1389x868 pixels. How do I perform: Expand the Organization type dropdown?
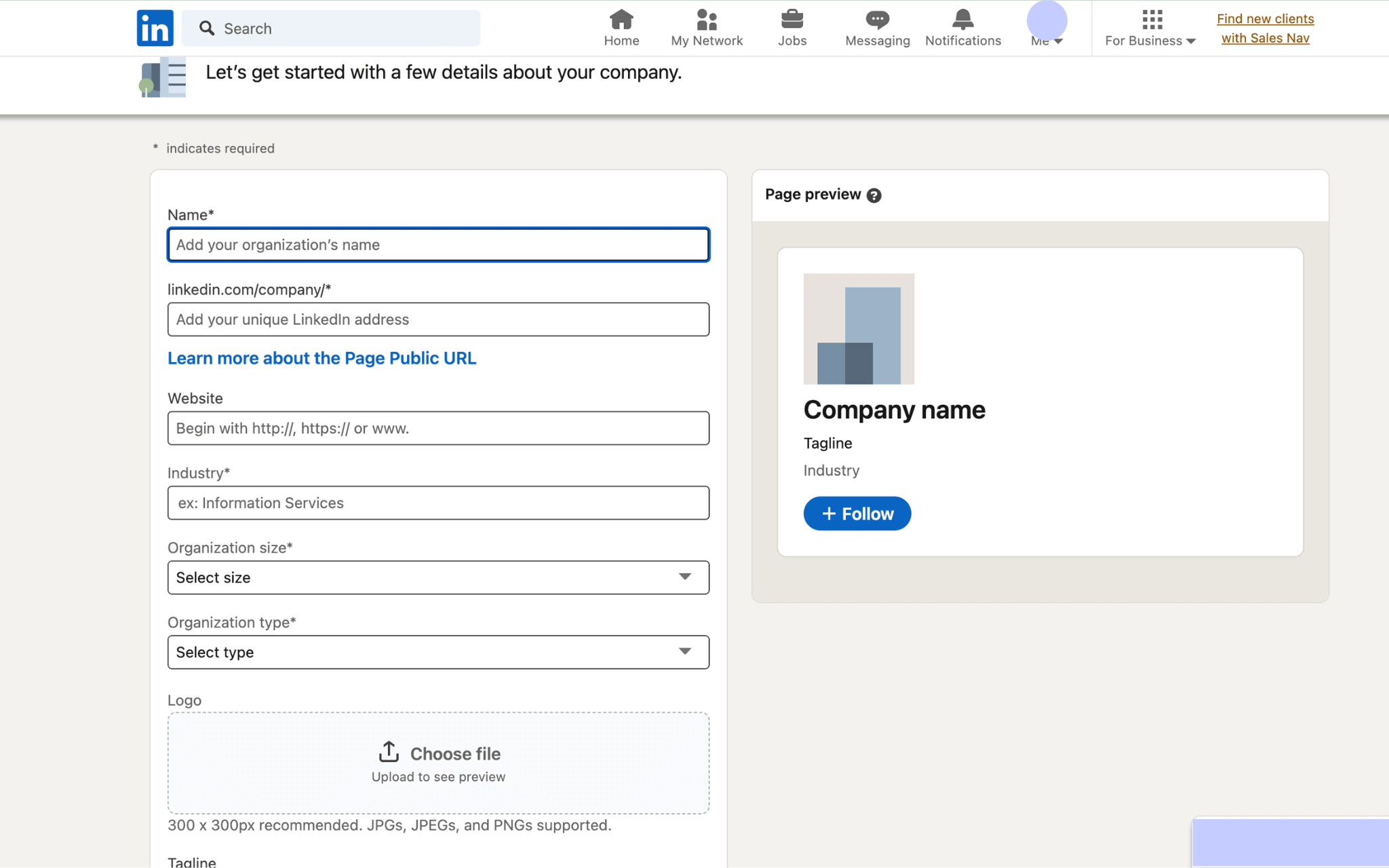click(438, 652)
